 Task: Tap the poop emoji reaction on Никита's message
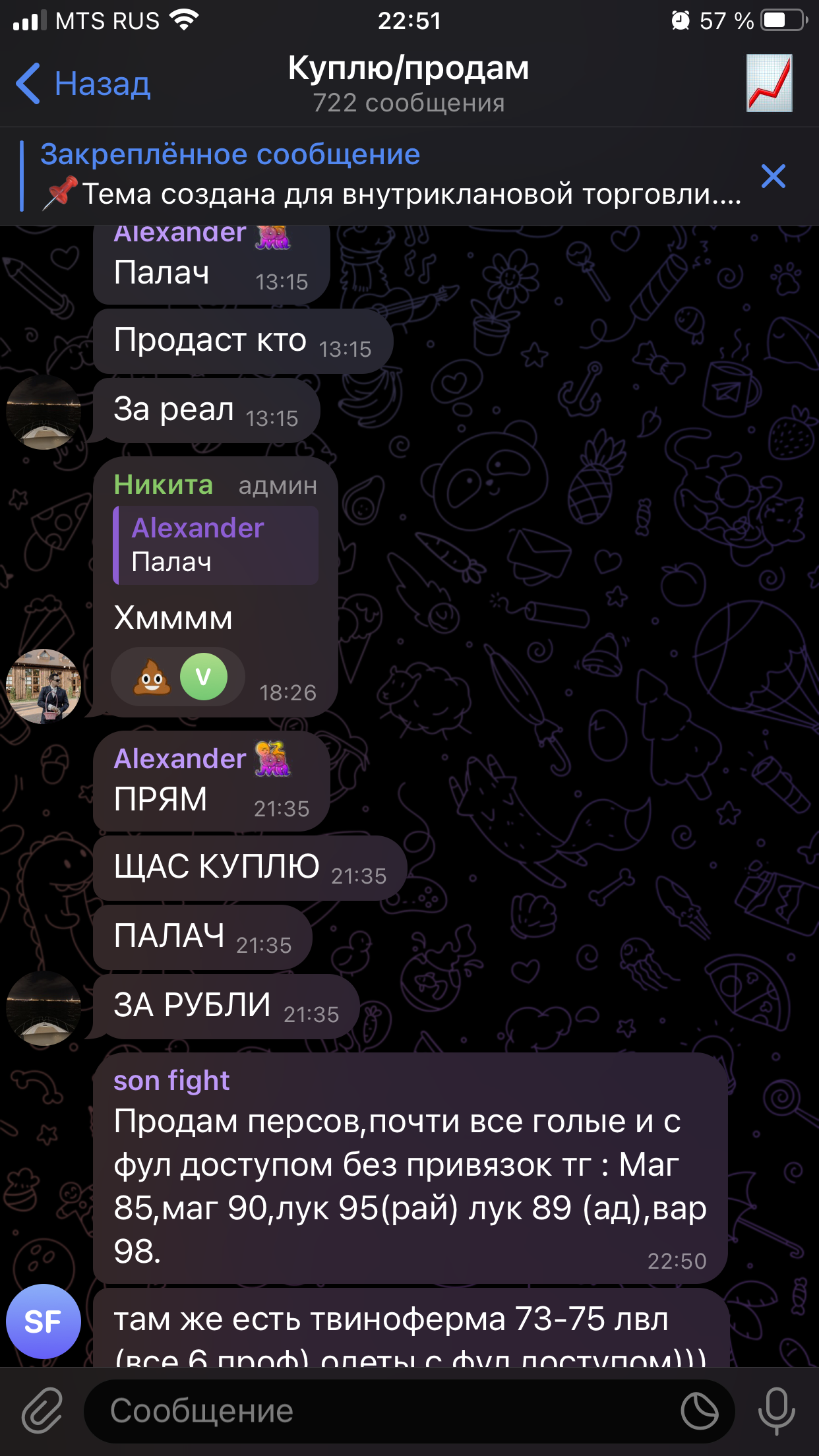click(x=152, y=677)
